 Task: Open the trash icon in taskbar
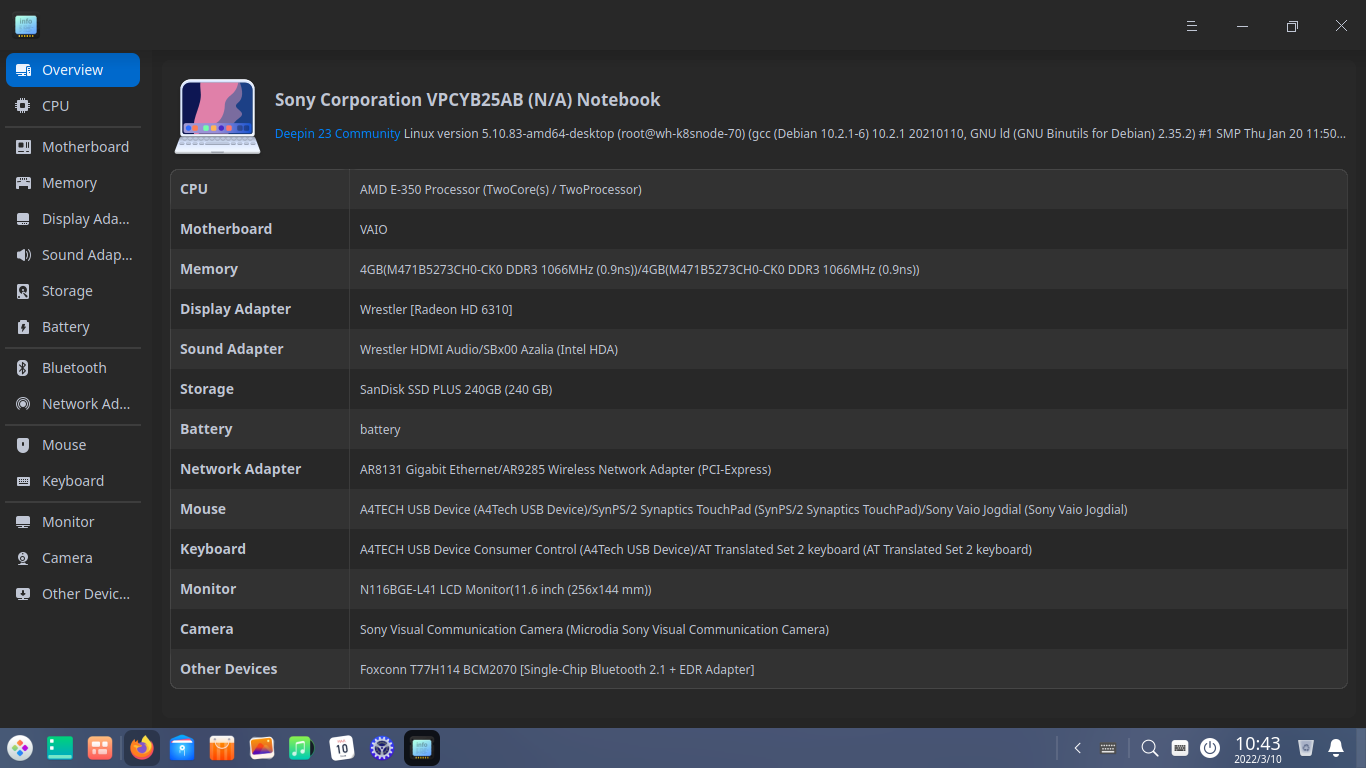pyautogui.click(x=1306, y=748)
